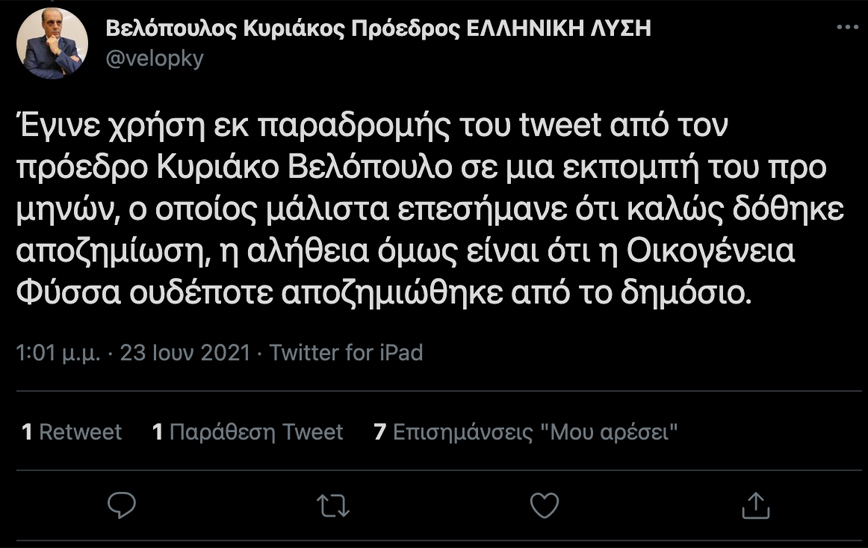Click the Twitter for iPad source label
The height and width of the screenshot is (548, 868).
point(347,353)
